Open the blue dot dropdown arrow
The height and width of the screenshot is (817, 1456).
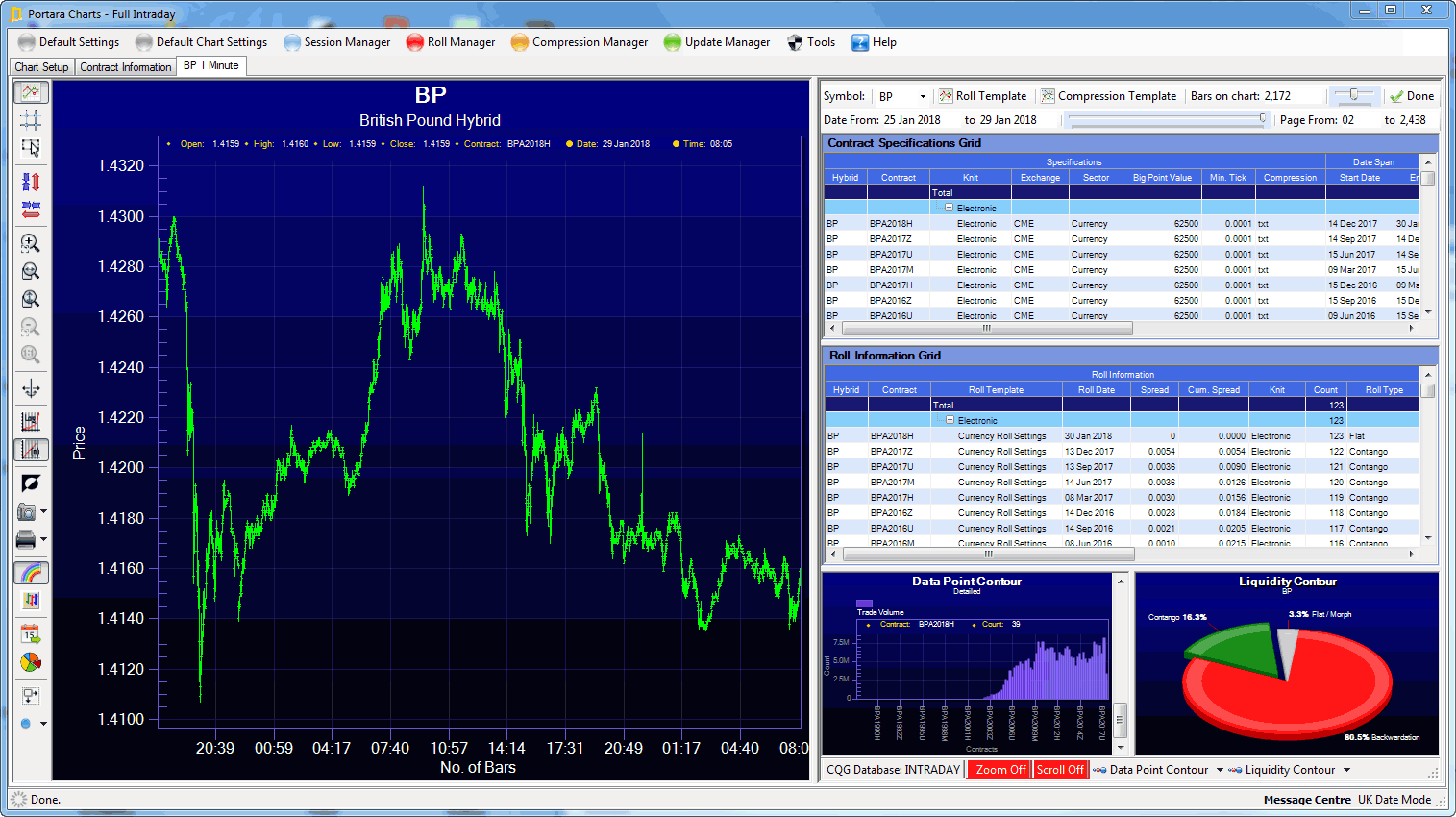(43, 724)
